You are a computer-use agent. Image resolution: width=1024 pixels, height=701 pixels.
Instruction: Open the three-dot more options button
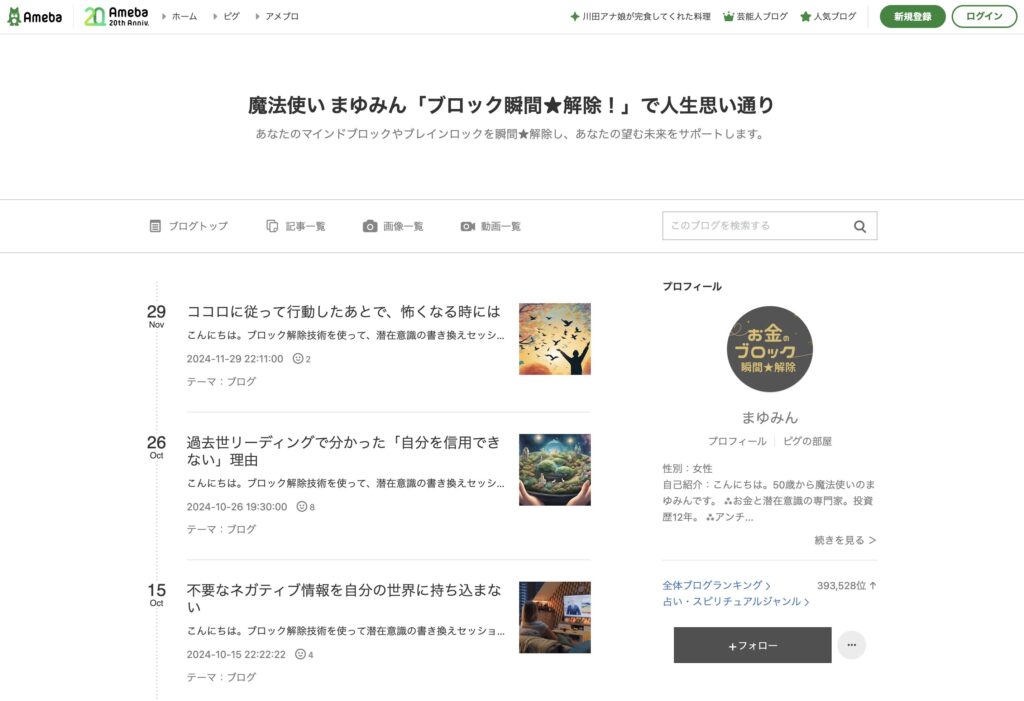pyautogui.click(x=851, y=645)
